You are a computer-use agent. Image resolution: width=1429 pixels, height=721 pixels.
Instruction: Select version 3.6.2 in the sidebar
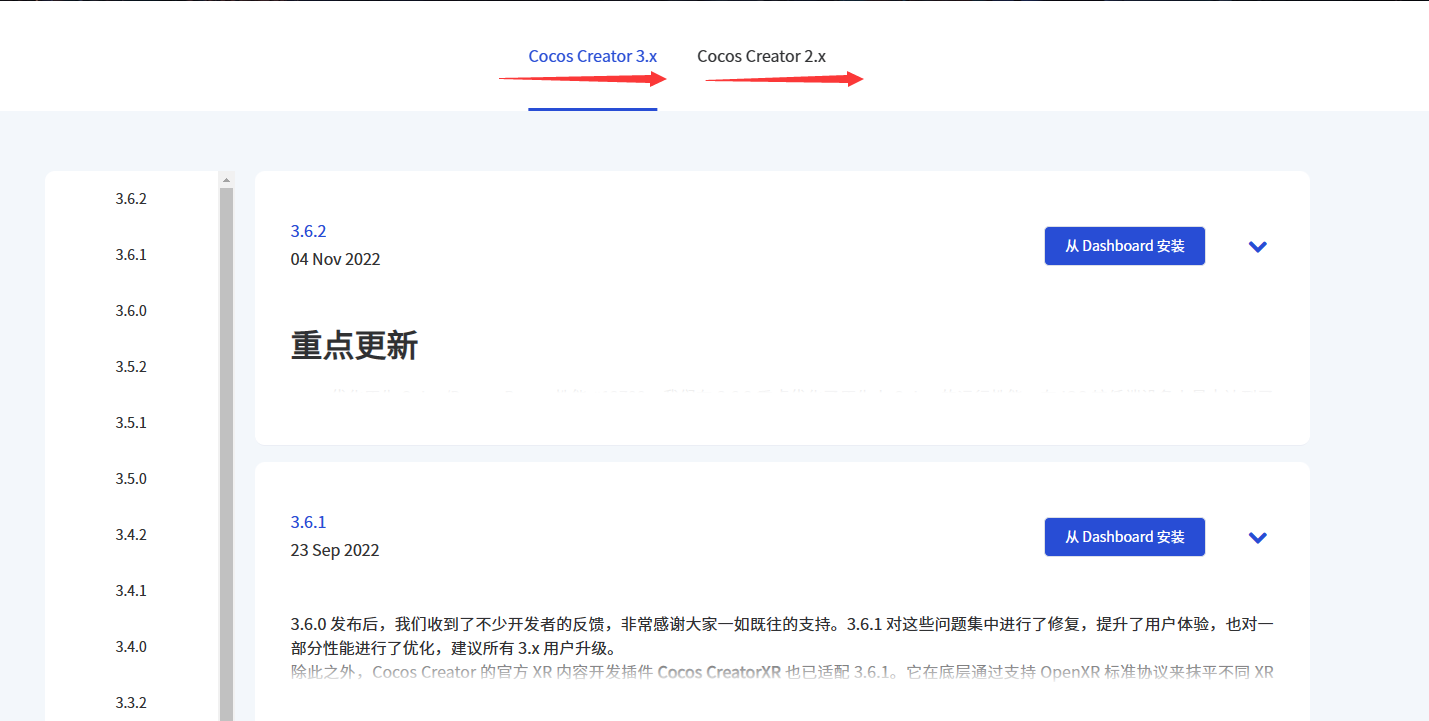131,198
